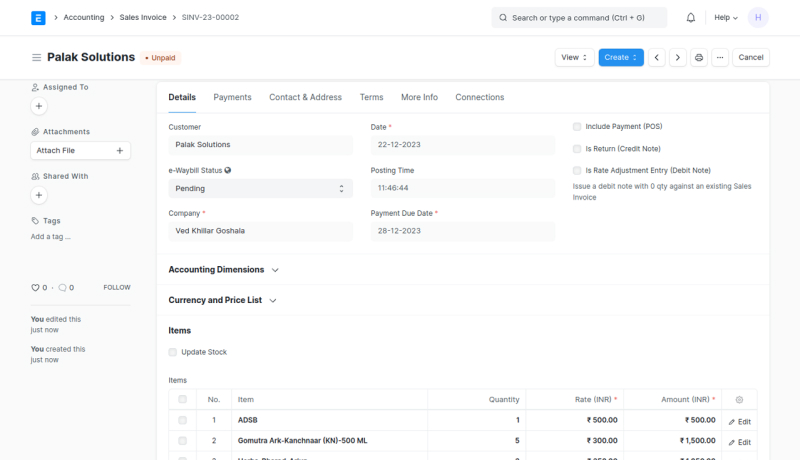Viewport: 800px width, 460px height.
Task: Enable Include Payment (POS)
Action: point(577,126)
